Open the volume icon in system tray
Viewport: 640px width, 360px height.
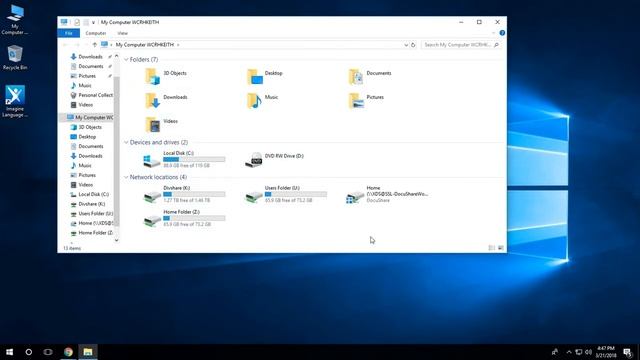pyautogui.click(x=588, y=352)
